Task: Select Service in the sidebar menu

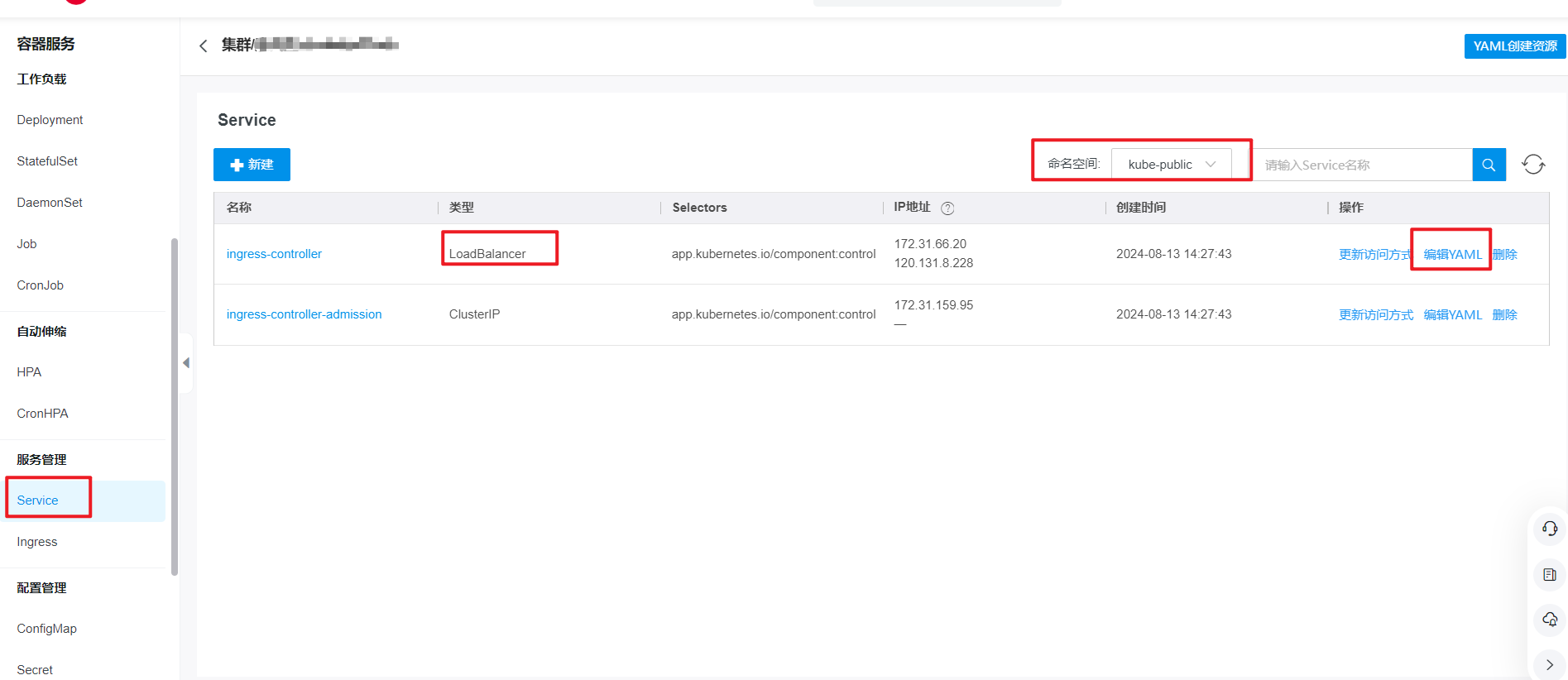Action: click(38, 500)
